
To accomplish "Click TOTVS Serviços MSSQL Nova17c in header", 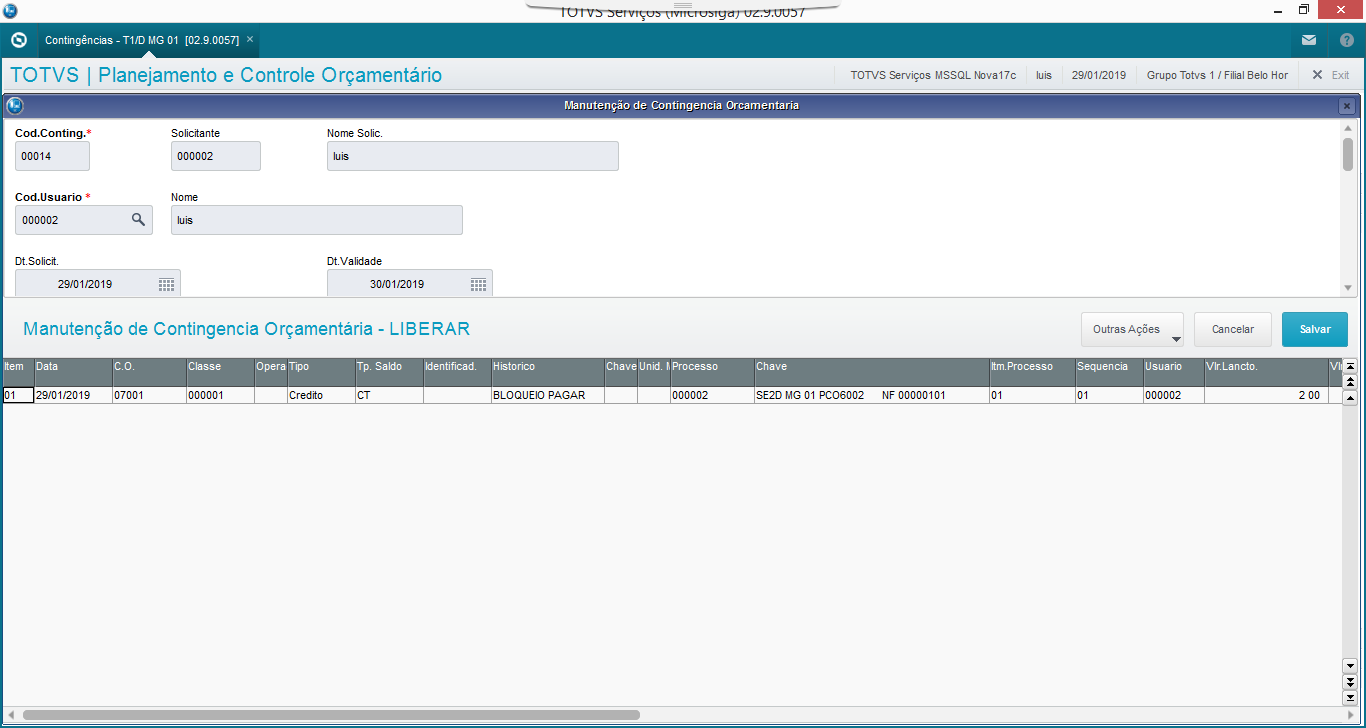I will tap(933, 75).
